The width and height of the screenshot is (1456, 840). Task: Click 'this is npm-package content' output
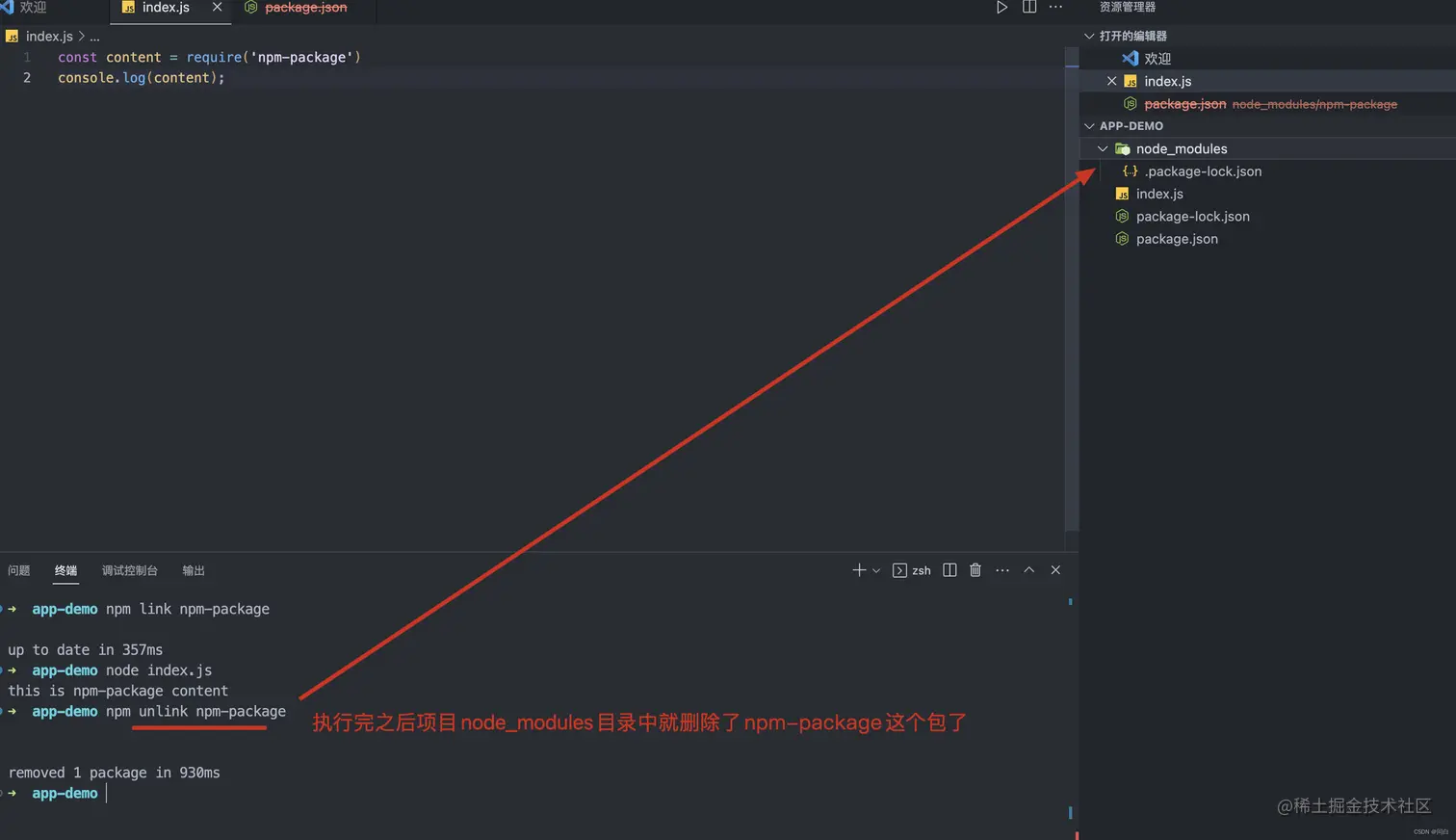tap(117, 691)
